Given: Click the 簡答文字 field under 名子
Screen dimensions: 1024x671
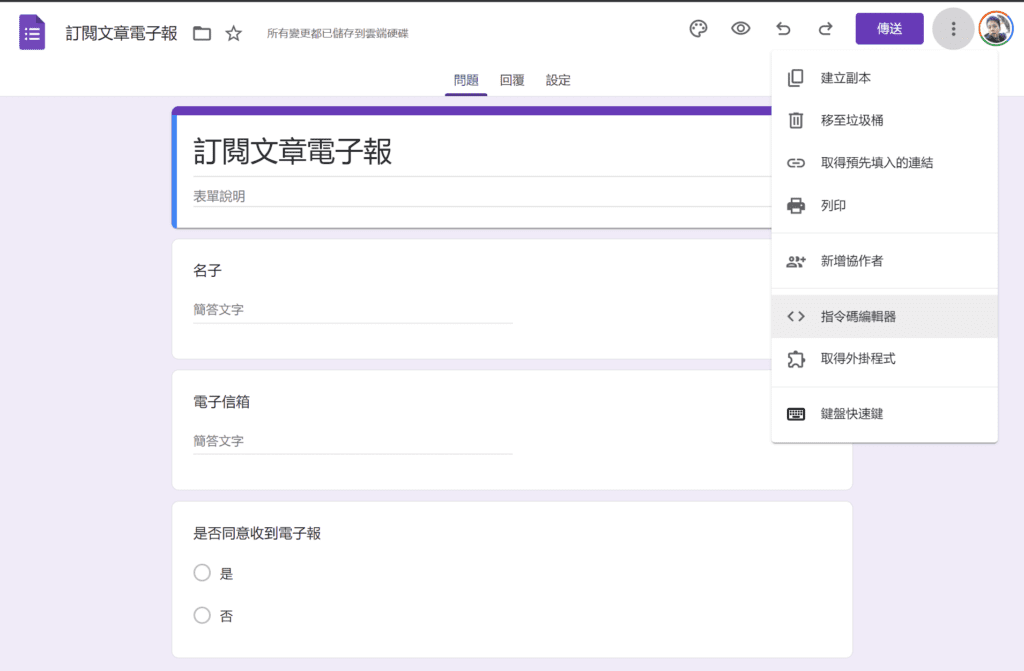Looking at the screenshot, I should (x=353, y=310).
